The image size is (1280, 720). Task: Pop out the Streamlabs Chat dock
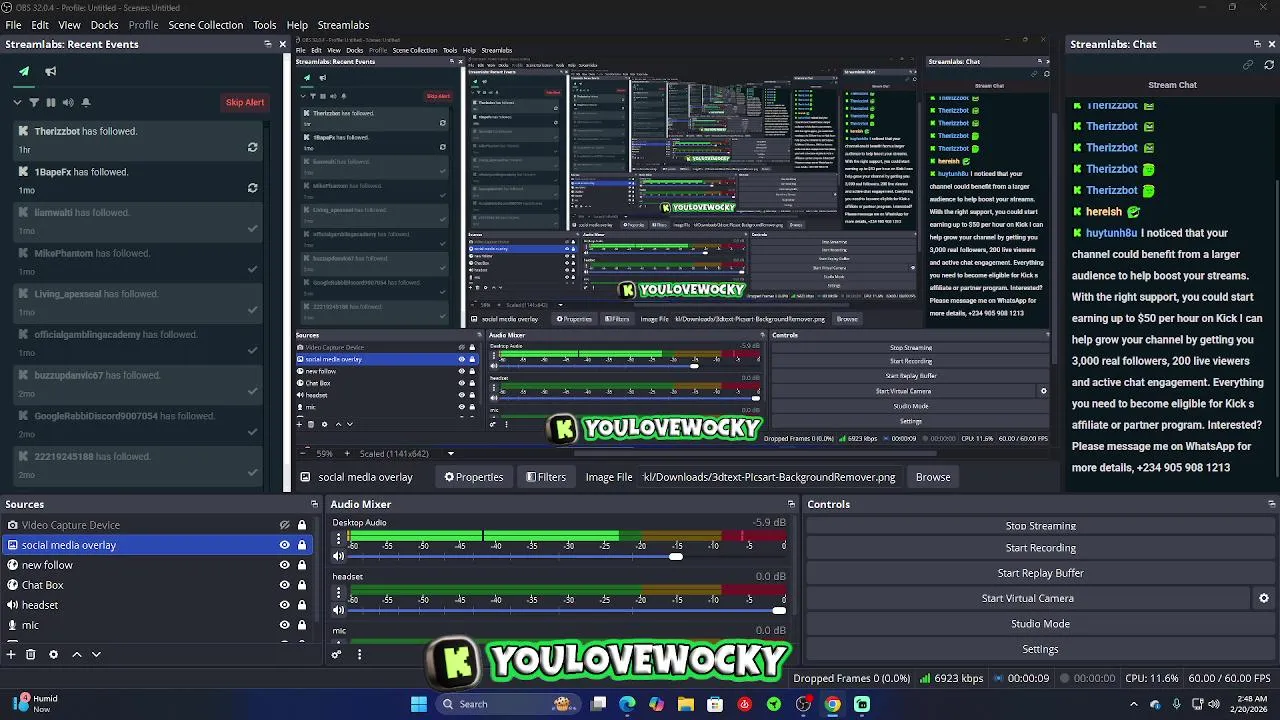(1257, 44)
